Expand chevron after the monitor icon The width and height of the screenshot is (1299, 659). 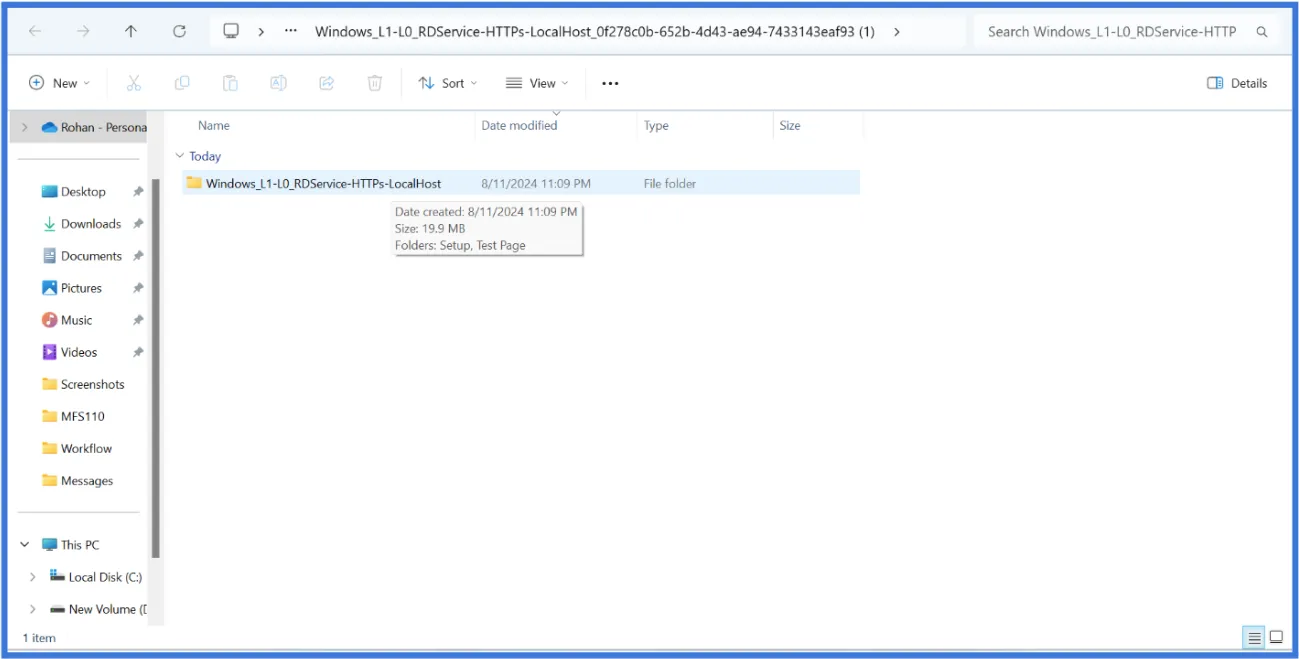click(261, 31)
